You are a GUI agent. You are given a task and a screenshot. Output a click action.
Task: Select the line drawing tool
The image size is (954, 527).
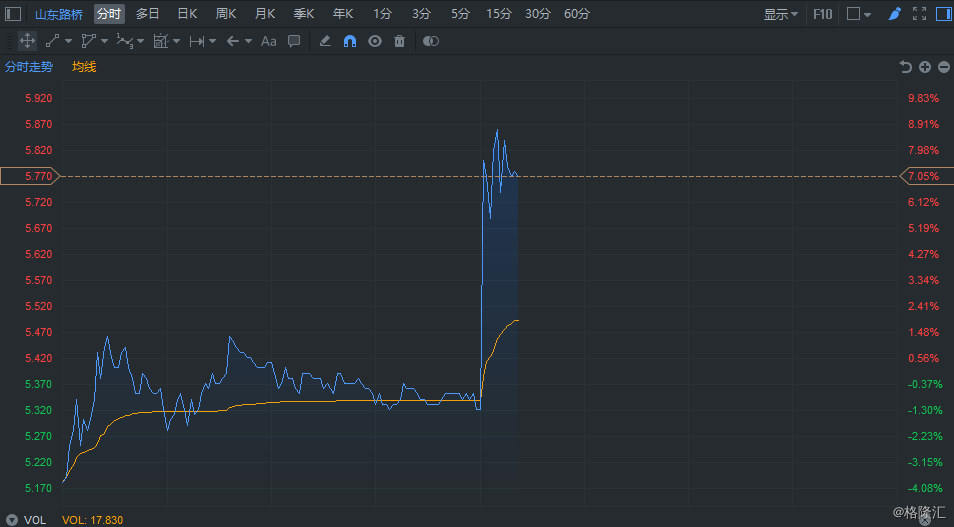point(52,41)
